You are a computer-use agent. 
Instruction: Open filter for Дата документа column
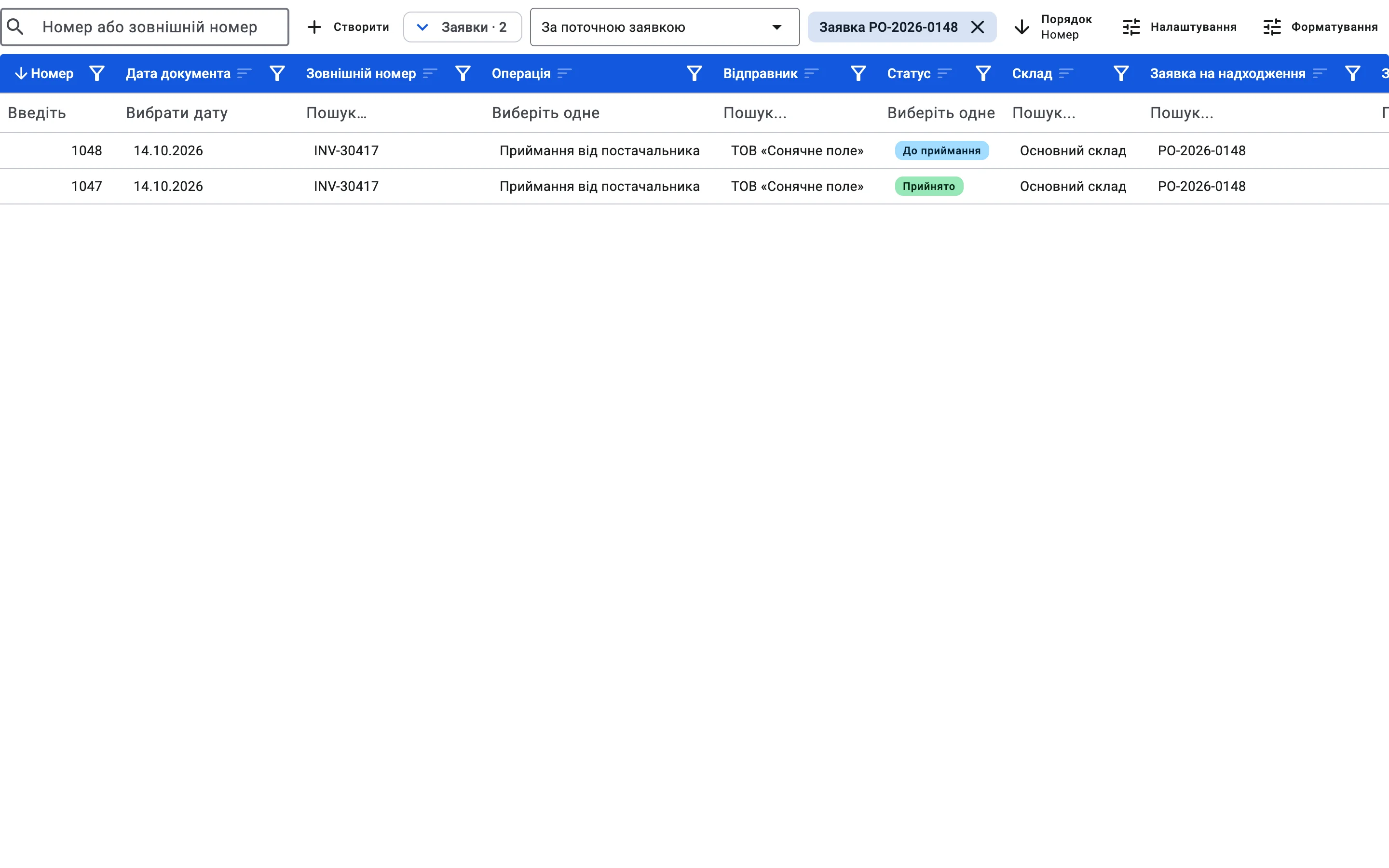pos(277,73)
